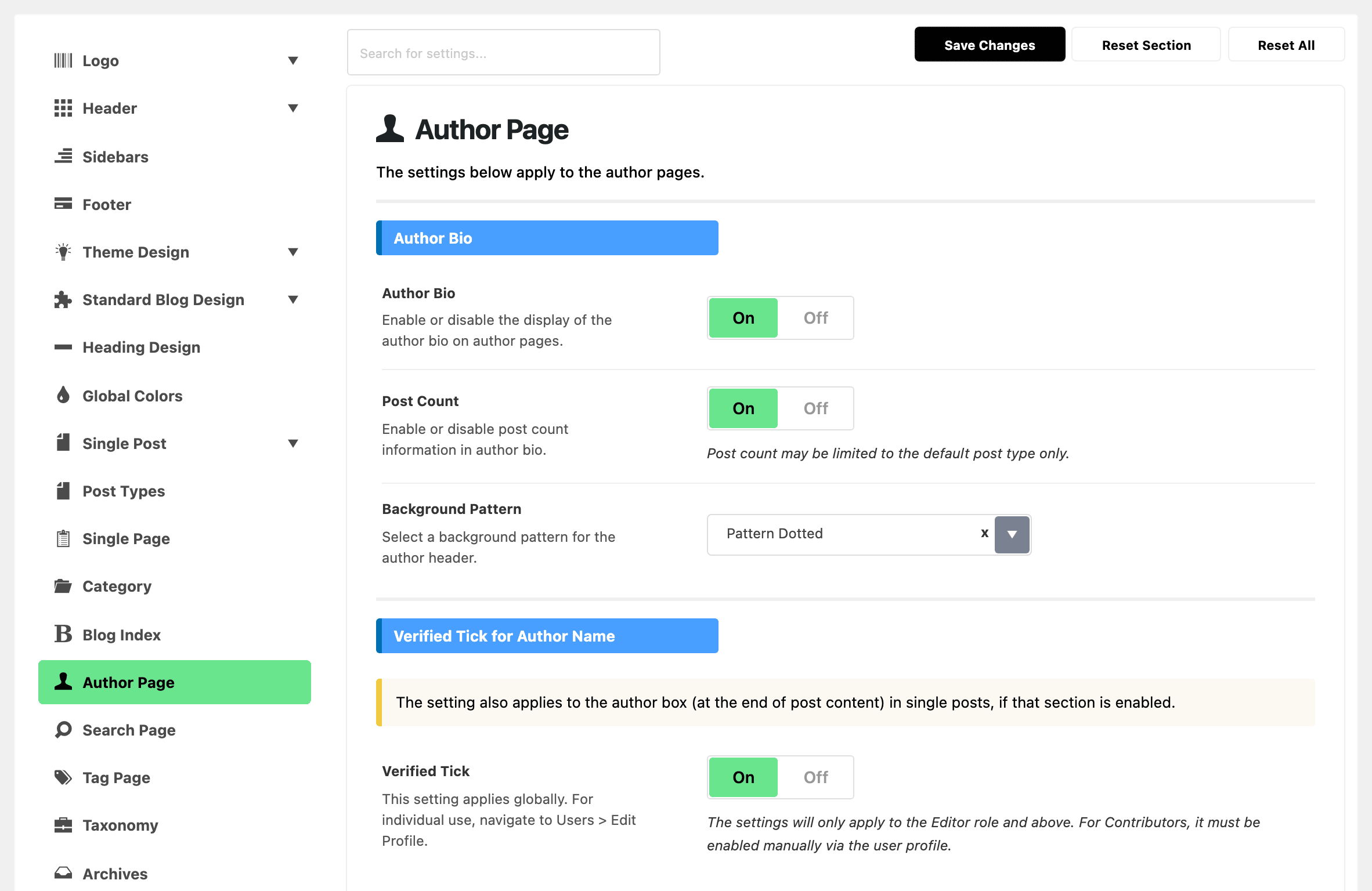Click the Author Bio section heading bar

point(547,238)
